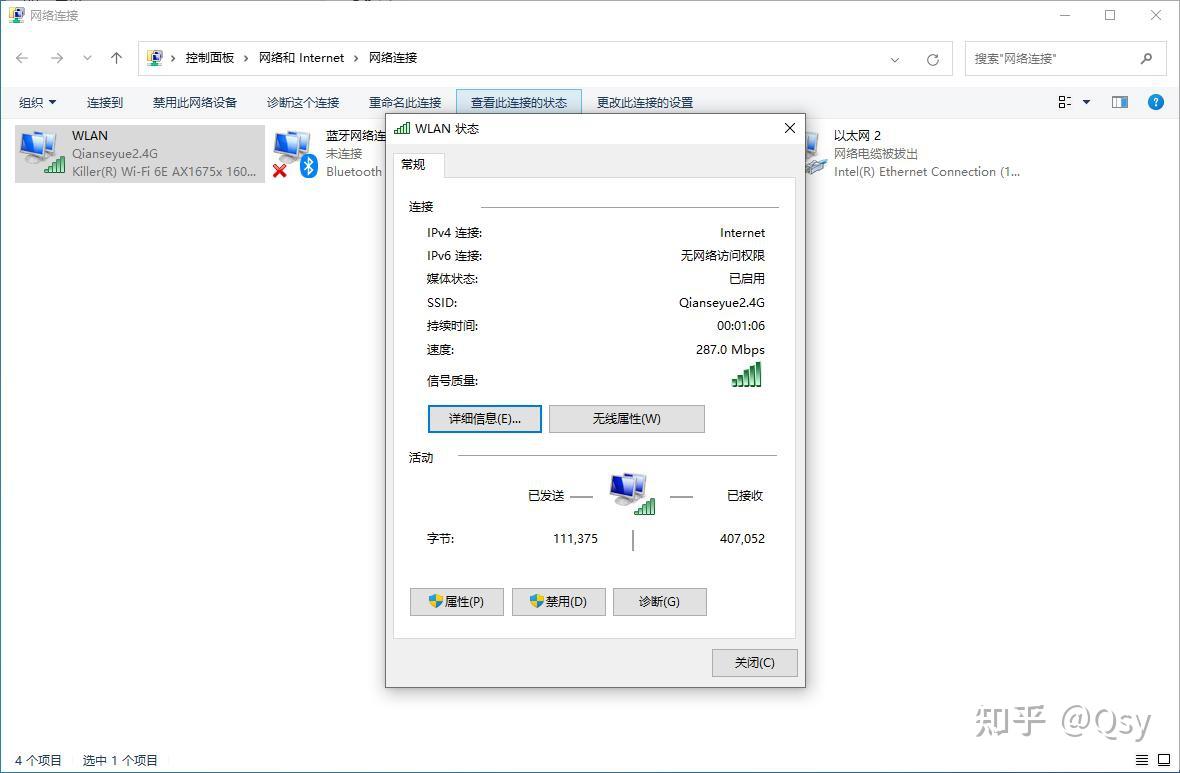Click the 无线属性(W) button
The width and height of the screenshot is (1180, 773).
627,418
